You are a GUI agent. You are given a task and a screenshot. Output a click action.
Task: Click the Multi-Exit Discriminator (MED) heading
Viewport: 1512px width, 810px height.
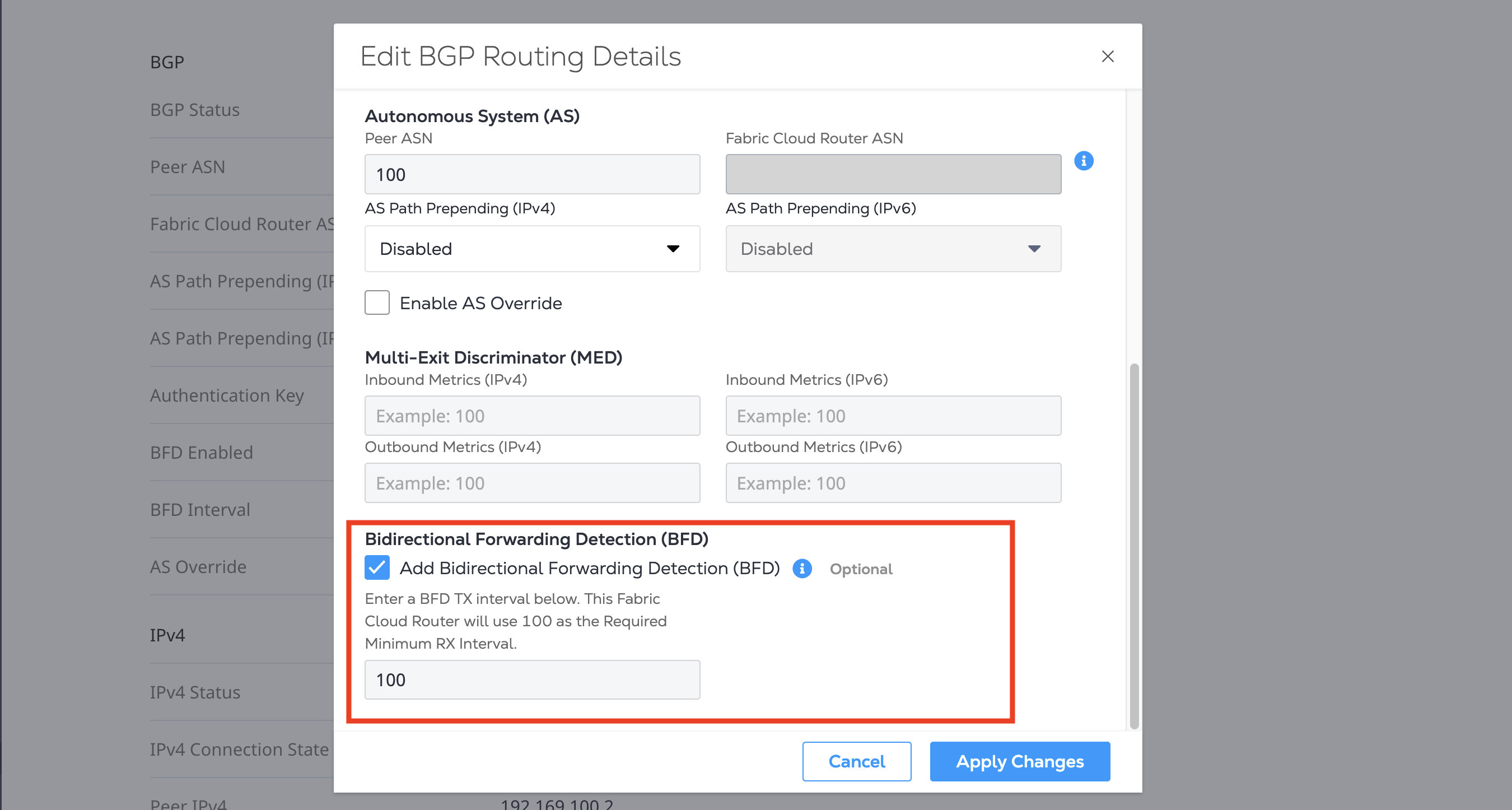click(x=493, y=357)
